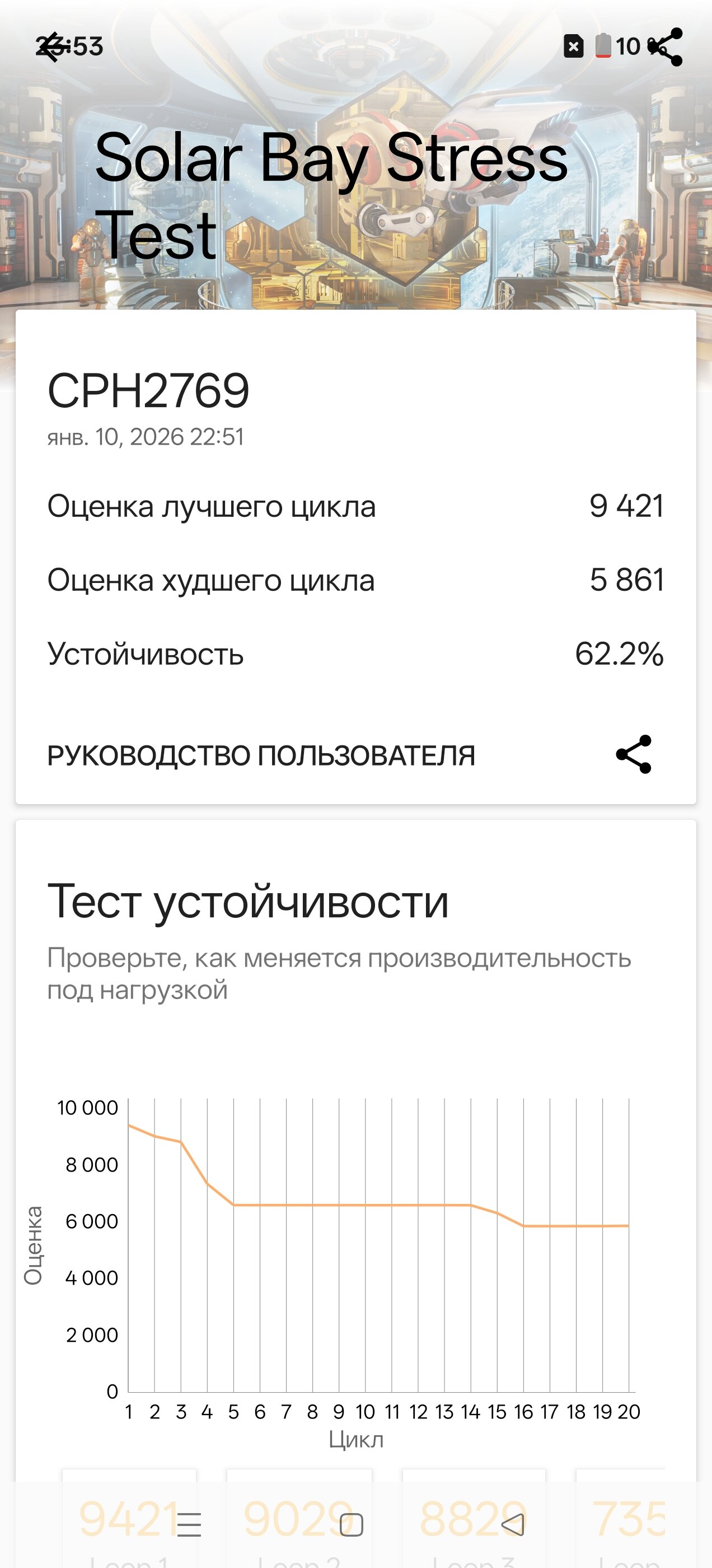Tap the best loop score 9 421
This screenshot has width=712, height=1568.
pos(626,506)
